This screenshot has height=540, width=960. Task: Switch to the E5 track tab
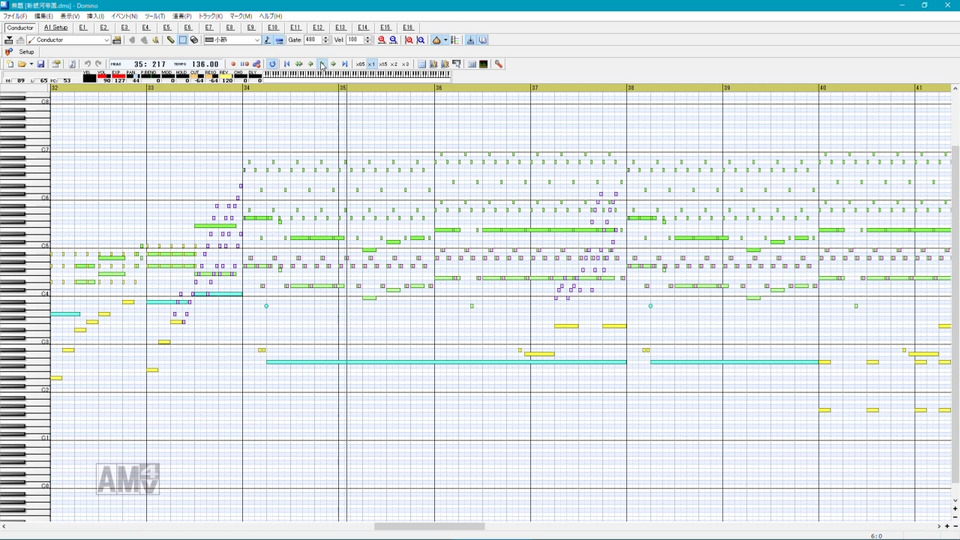[167, 28]
